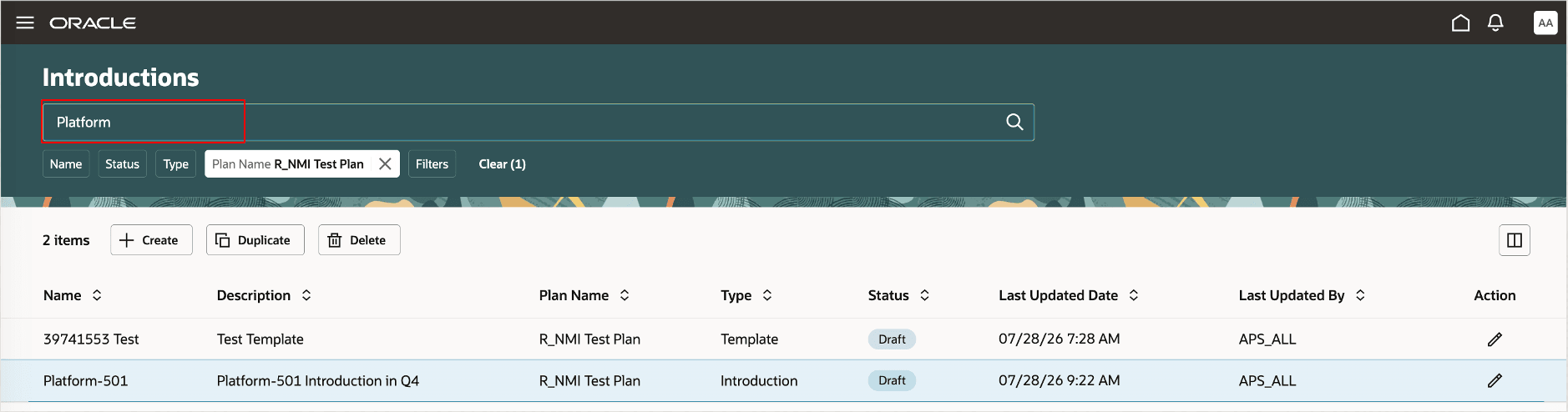This screenshot has width=1568, height=412.
Task: Click the search magnifier icon
Action: (x=1014, y=122)
